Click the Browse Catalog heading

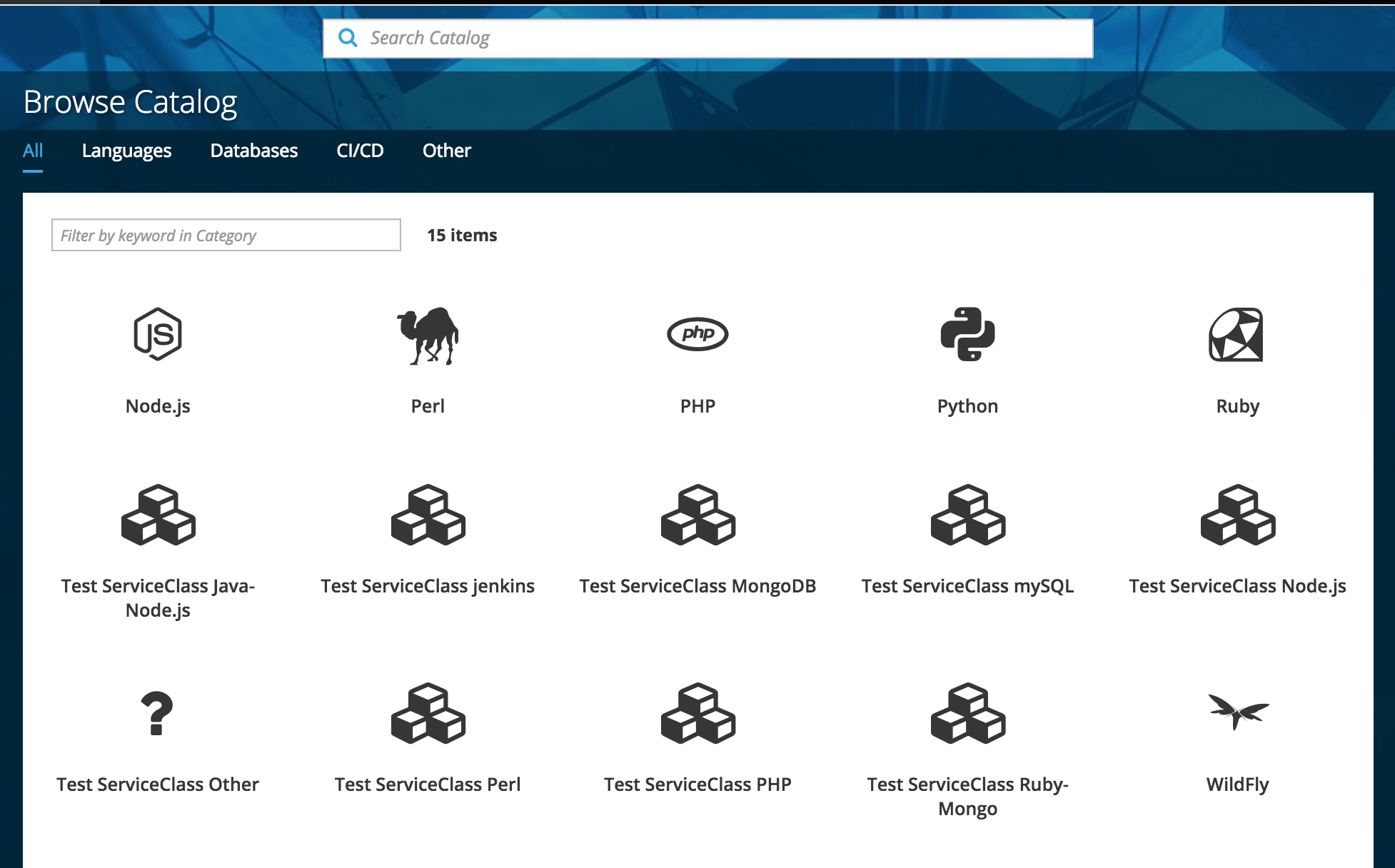coord(130,102)
